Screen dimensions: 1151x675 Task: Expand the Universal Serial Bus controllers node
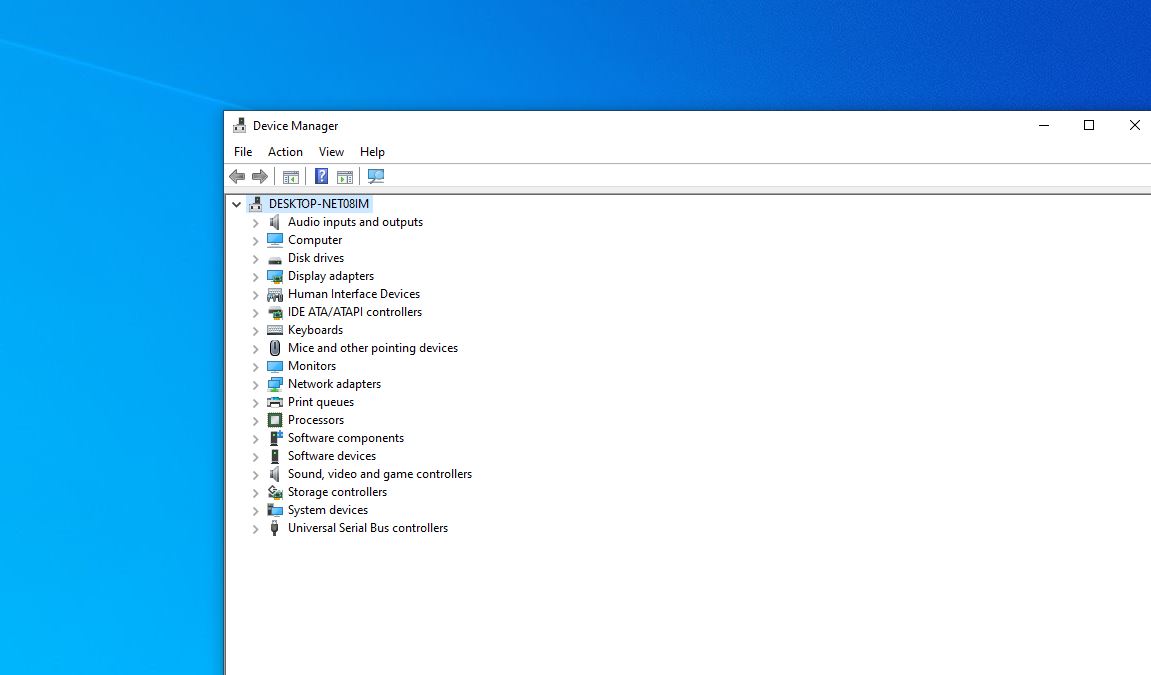point(255,527)
